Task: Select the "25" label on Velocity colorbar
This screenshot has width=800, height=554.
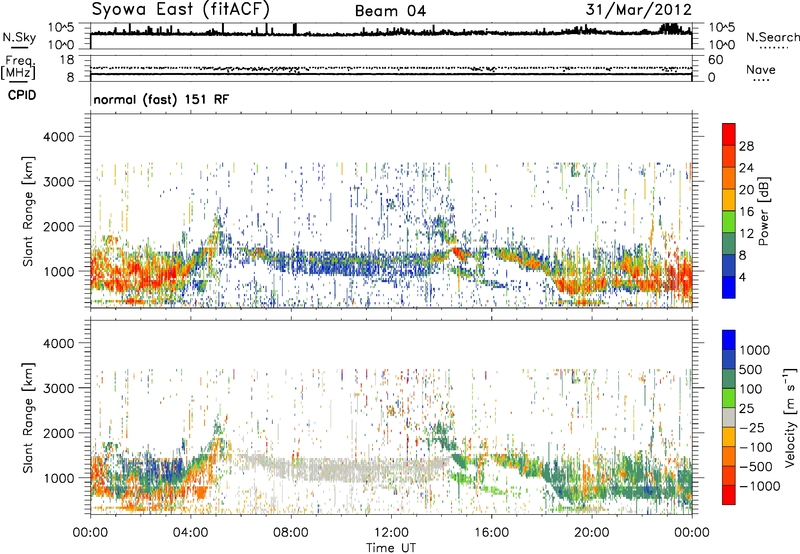Action: pos(747,409)
